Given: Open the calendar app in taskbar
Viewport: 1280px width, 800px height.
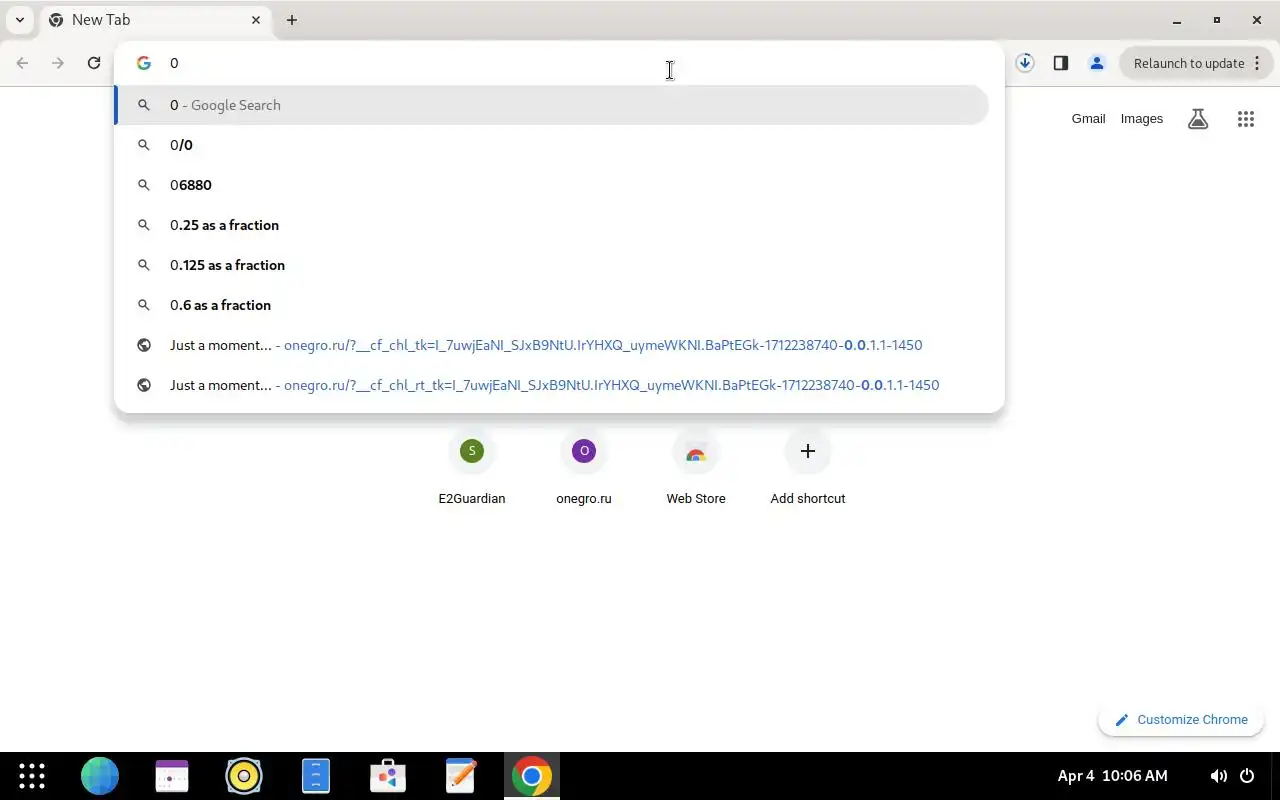Looking at the screenshot, I should pos(172,776).
